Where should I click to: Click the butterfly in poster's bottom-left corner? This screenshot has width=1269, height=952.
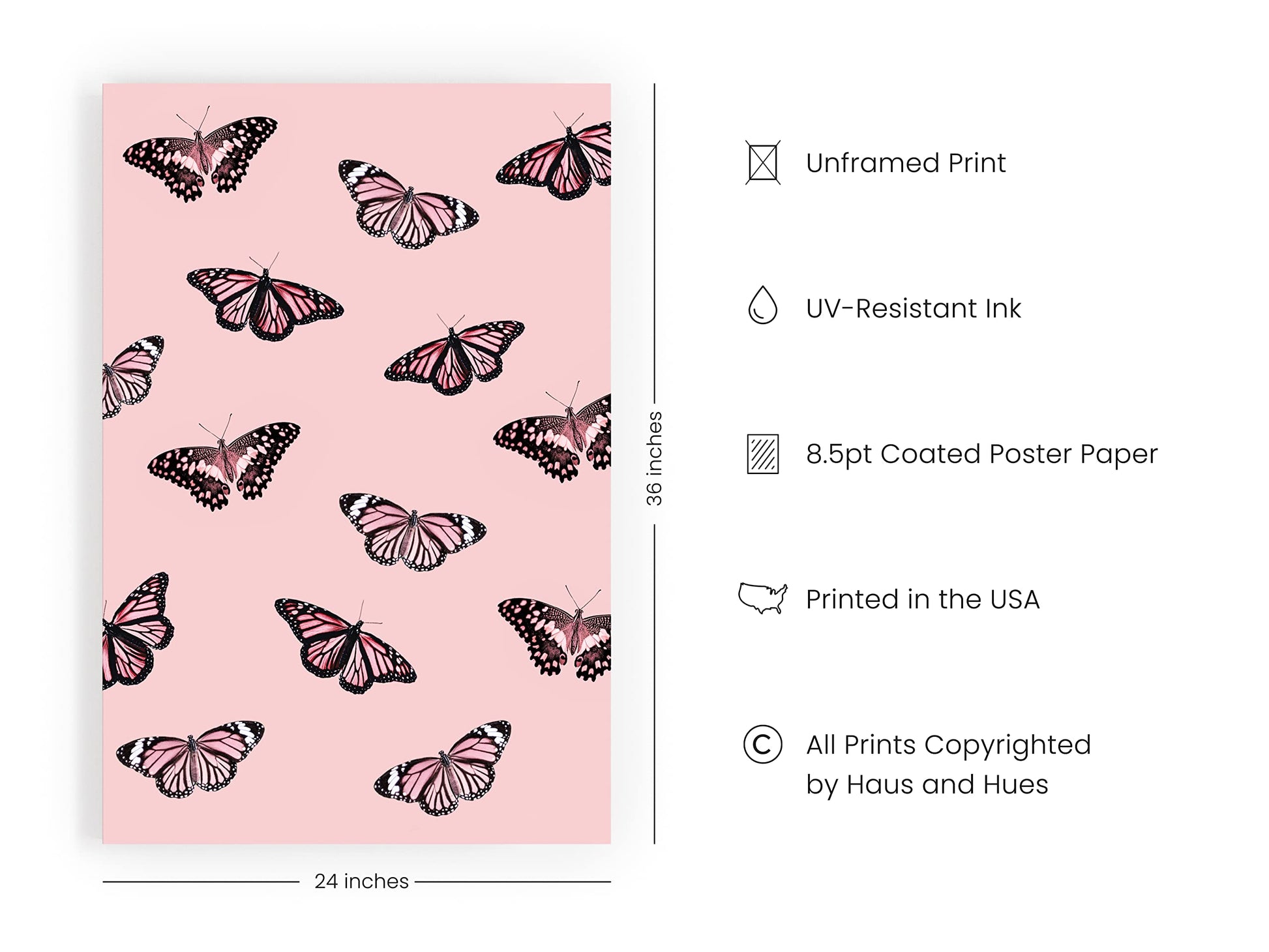pyautogui.click(x=190, y=758)
